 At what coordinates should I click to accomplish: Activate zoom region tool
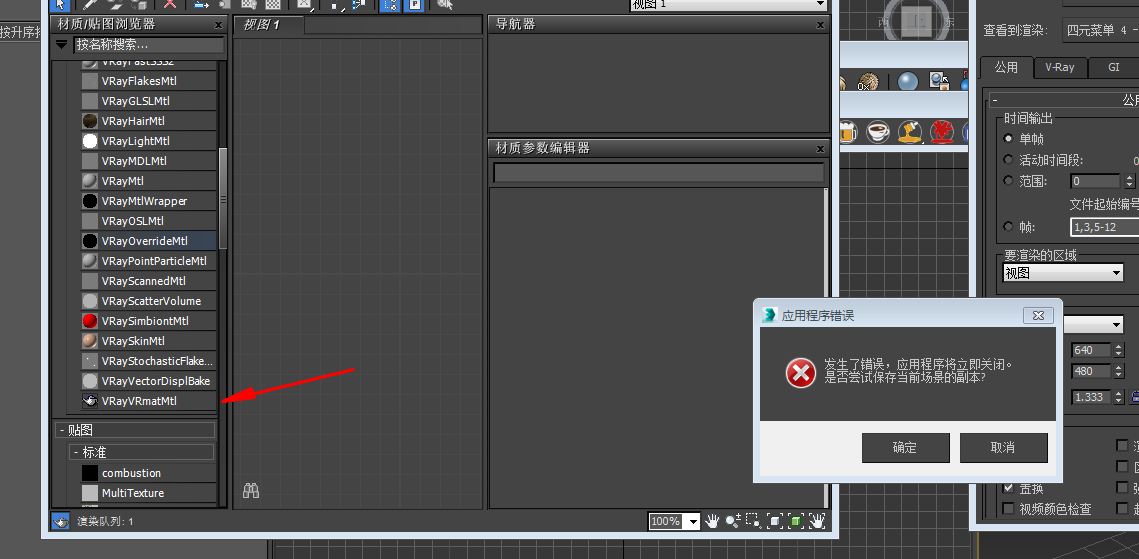[x=753, y=521]
